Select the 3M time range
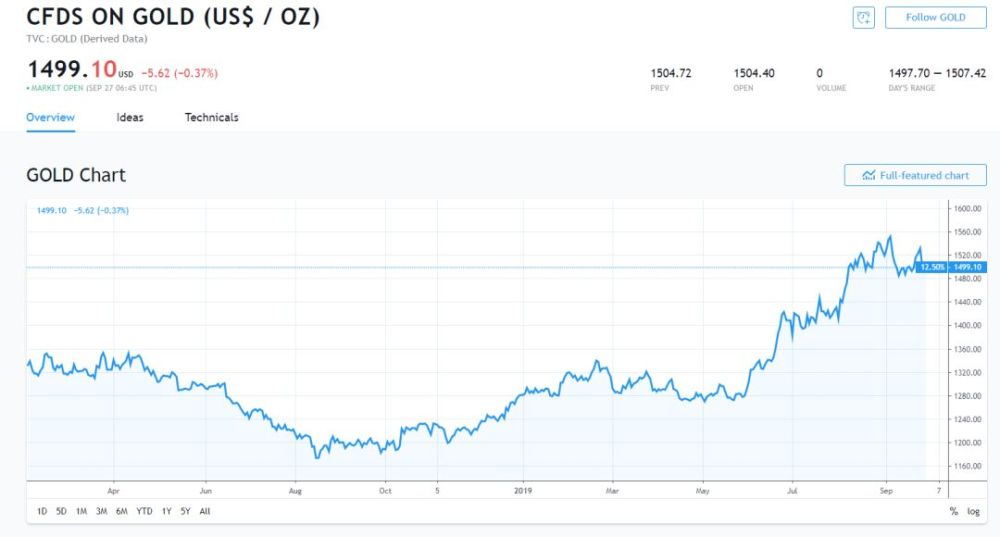Screen dimensions: 1000x537 (101, 511)
